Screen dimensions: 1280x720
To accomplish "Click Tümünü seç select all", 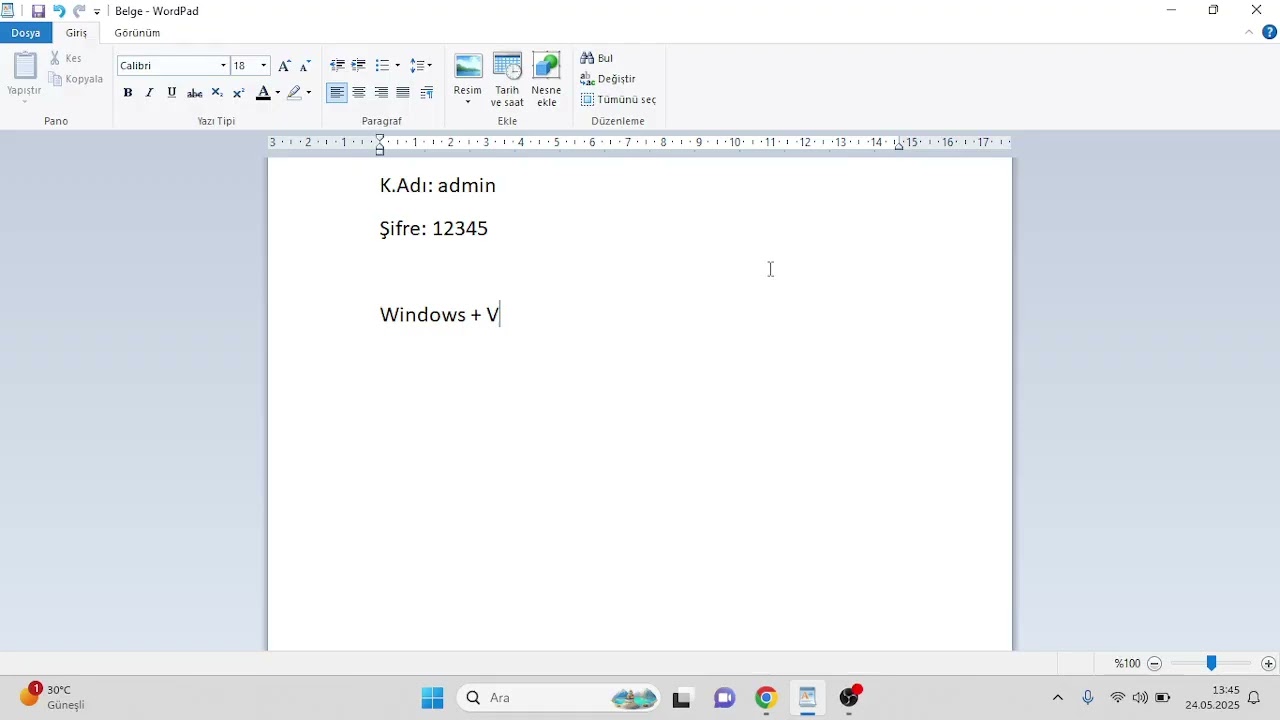I will coord(618,100).
